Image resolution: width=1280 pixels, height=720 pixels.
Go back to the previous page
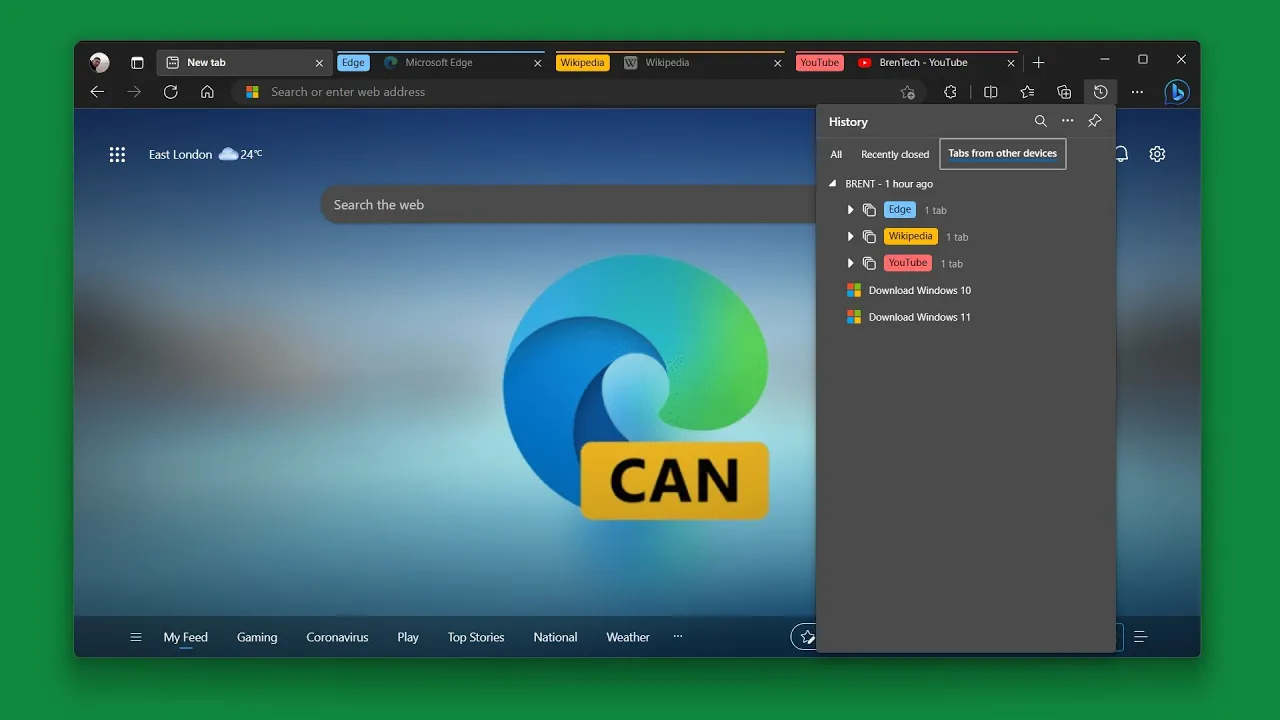click(97, 92)
